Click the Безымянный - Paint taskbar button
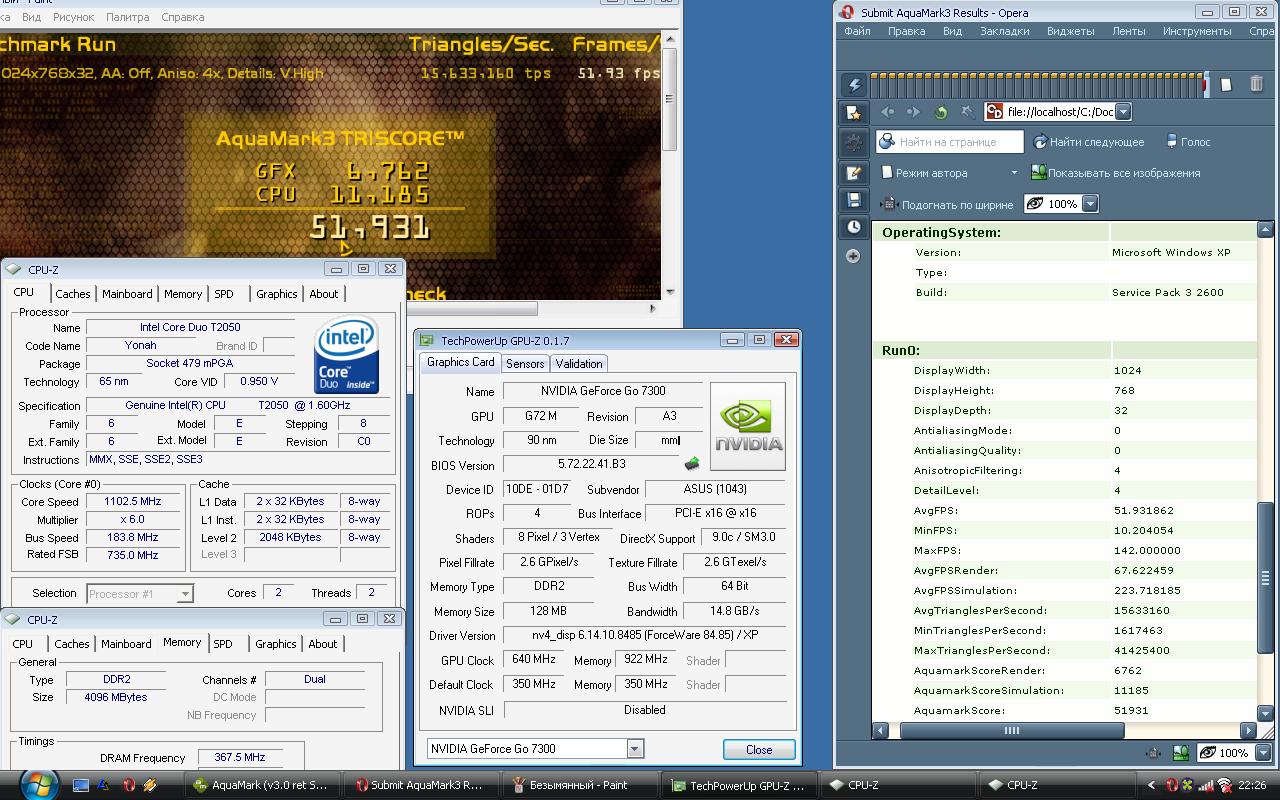 pyautogui.click(x=580, y=785)
